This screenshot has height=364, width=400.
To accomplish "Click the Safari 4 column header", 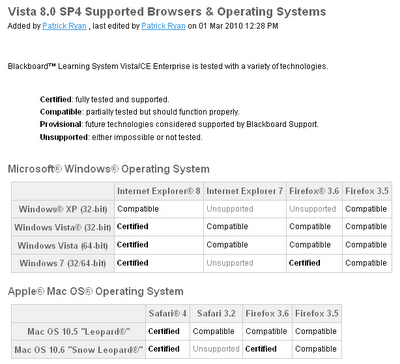I will click(168, 314).
